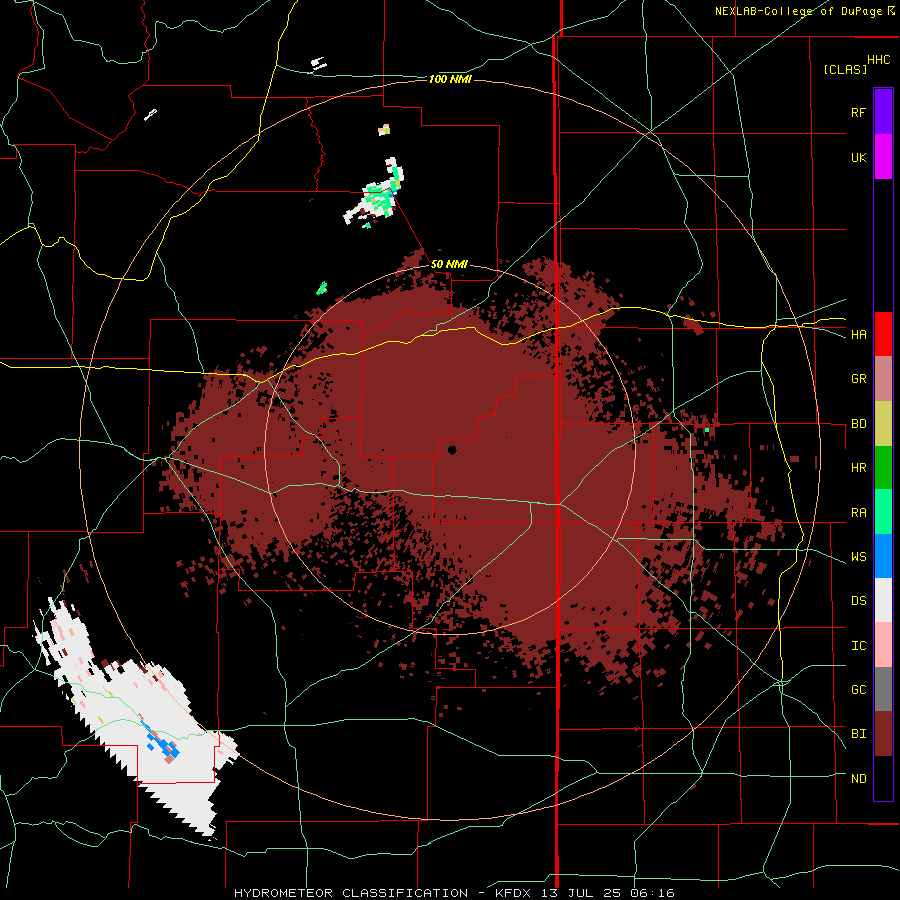Screen dimensions: 900x900
Task: Click the HR legend label
Action: pyautogui.click(x=858, y=468)
